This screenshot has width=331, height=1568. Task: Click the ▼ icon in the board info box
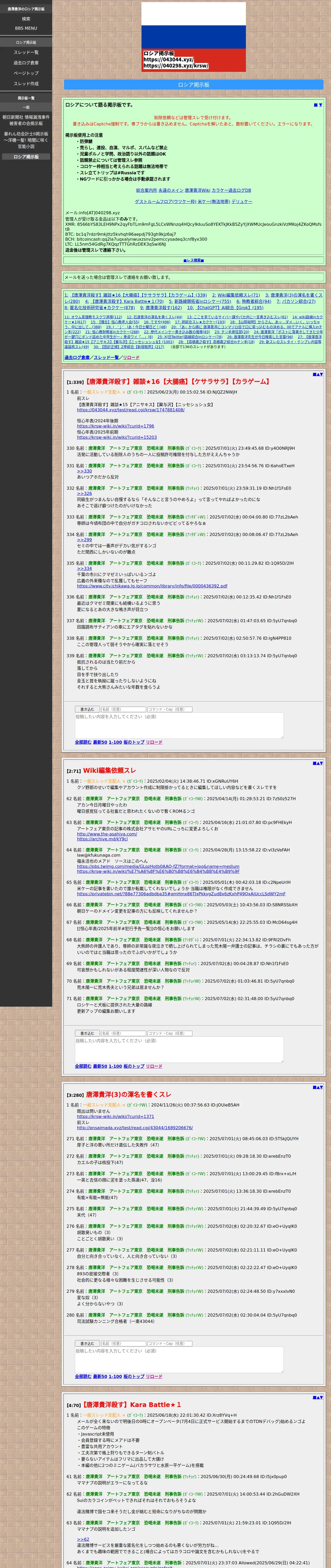(x=321, y=105)
